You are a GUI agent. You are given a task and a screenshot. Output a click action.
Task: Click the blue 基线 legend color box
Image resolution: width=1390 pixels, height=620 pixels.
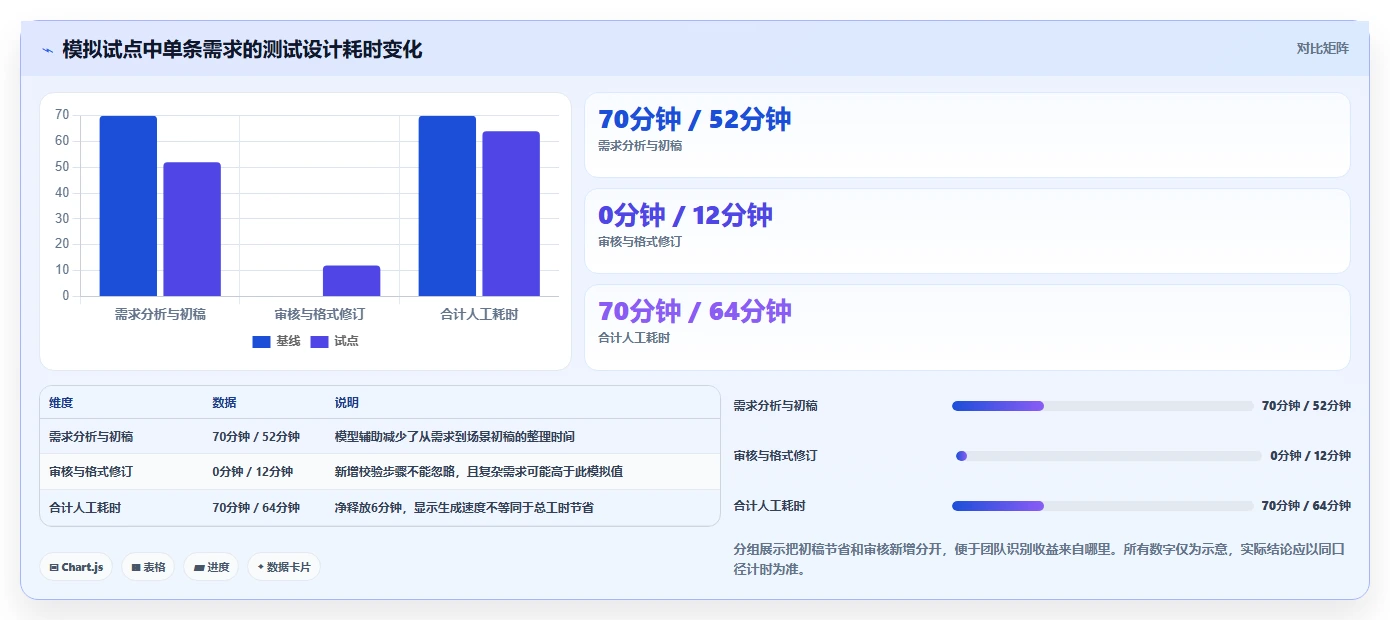coord(261,341)
